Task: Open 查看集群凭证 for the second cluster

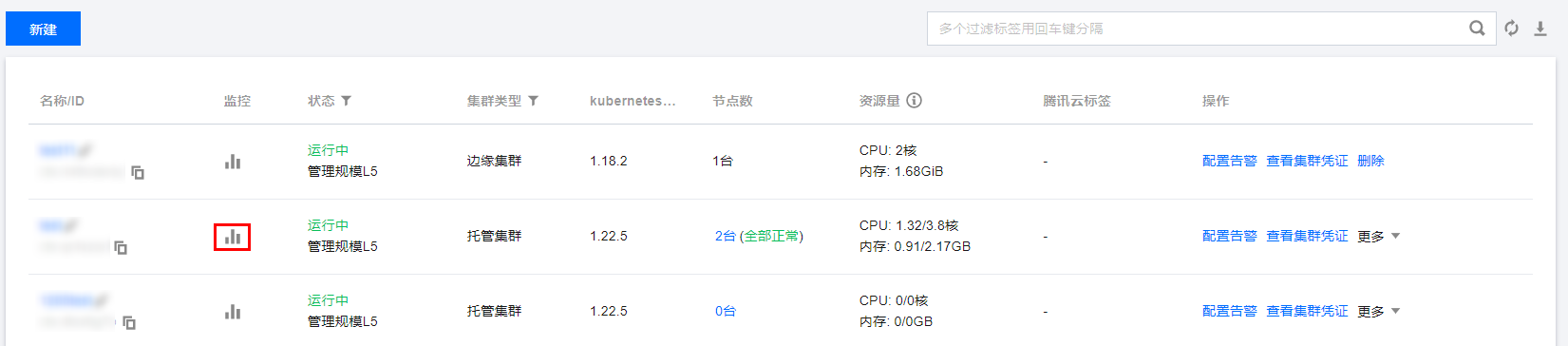Action: (x=1307, y=237)
